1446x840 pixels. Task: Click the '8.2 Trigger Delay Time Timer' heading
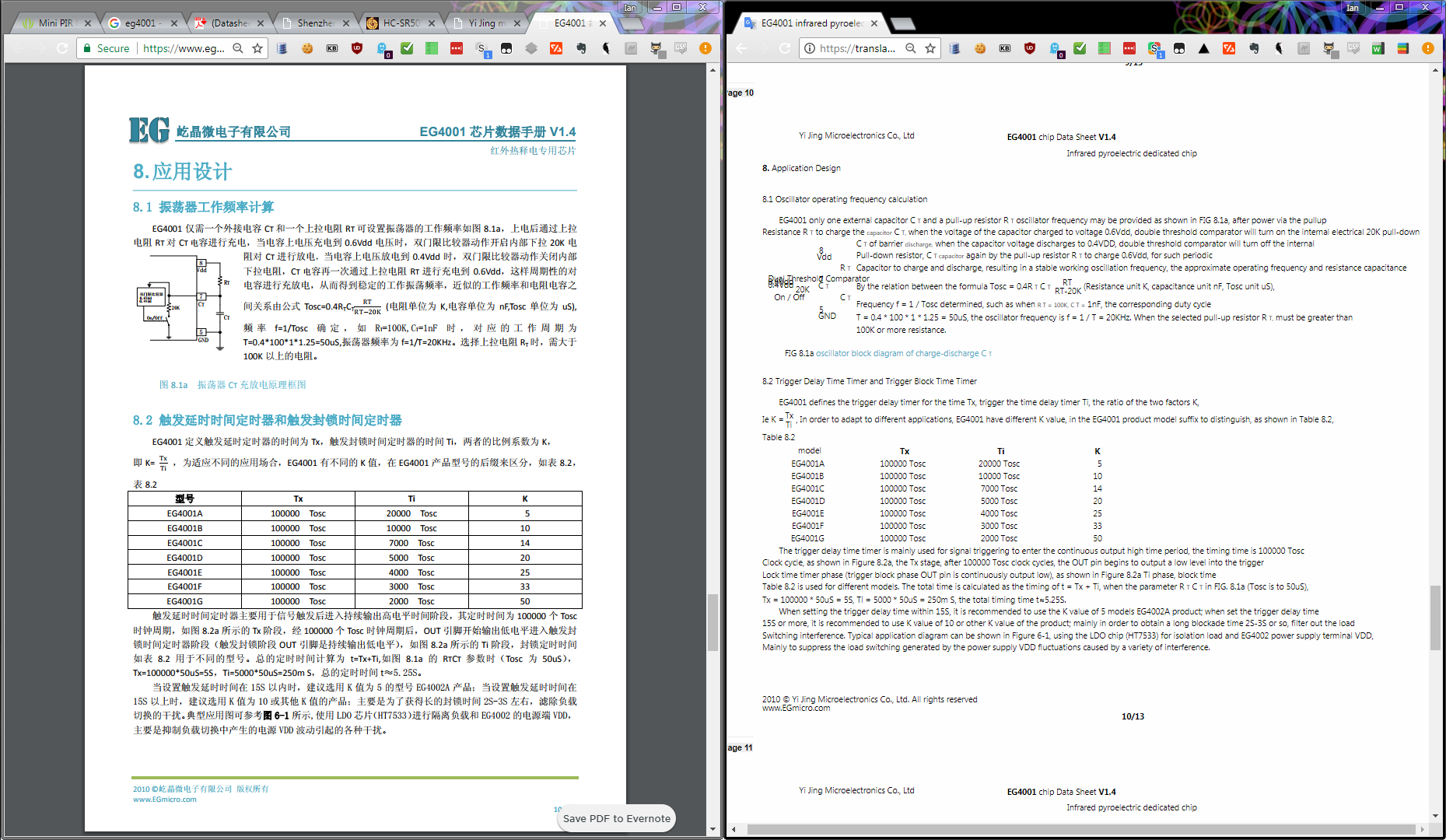870,381
